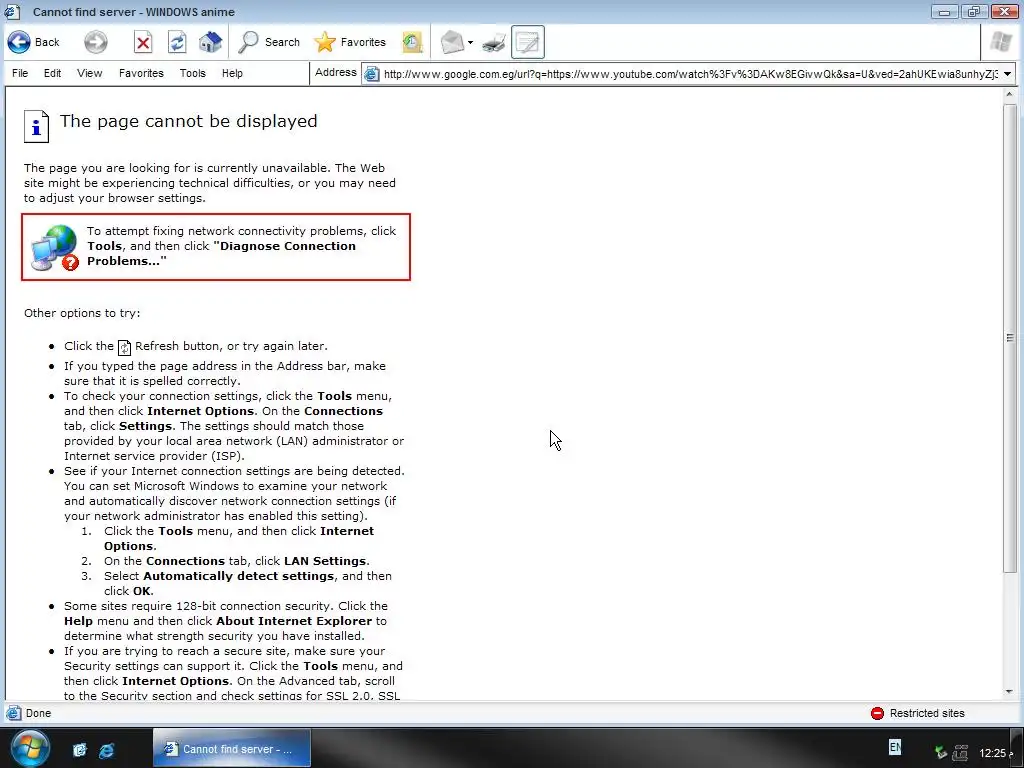The width and height of the screenshot is (1024, 768).
Task: Click the info icon beside page heading
Action: pos(37,126)
